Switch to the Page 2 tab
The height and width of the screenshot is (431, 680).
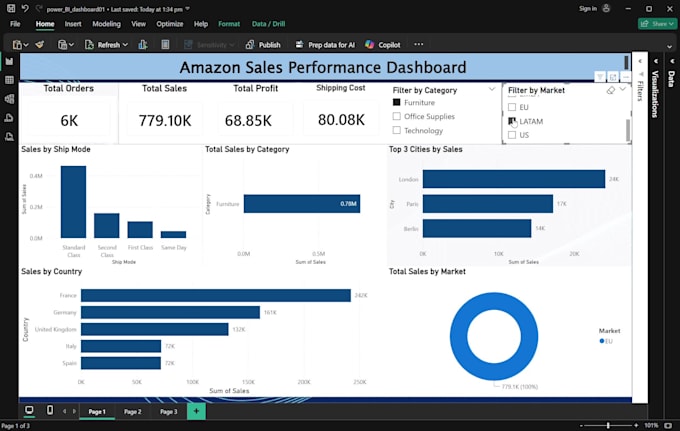click(133, 411)
